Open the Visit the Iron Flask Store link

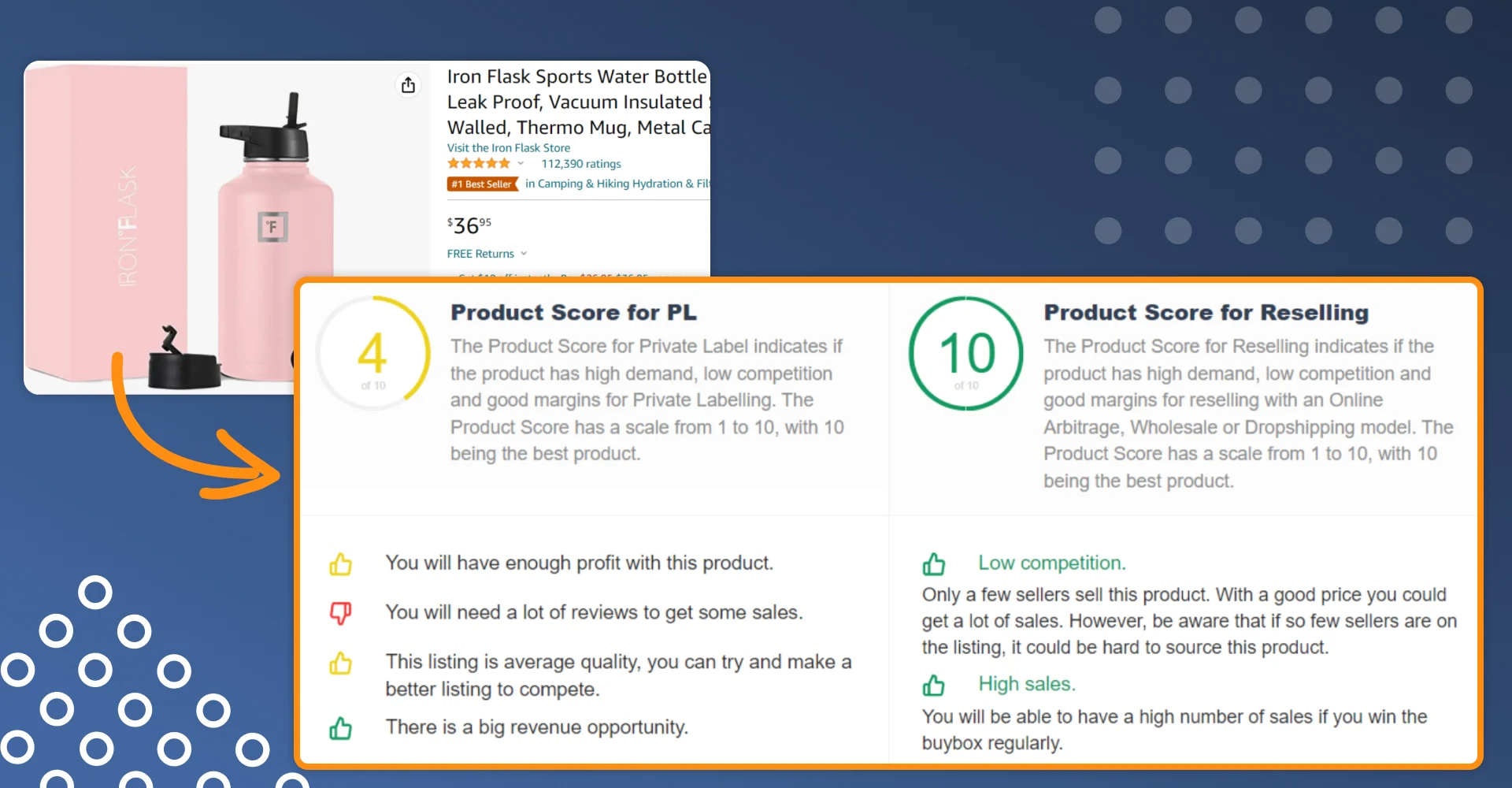[x=508, y=147]
